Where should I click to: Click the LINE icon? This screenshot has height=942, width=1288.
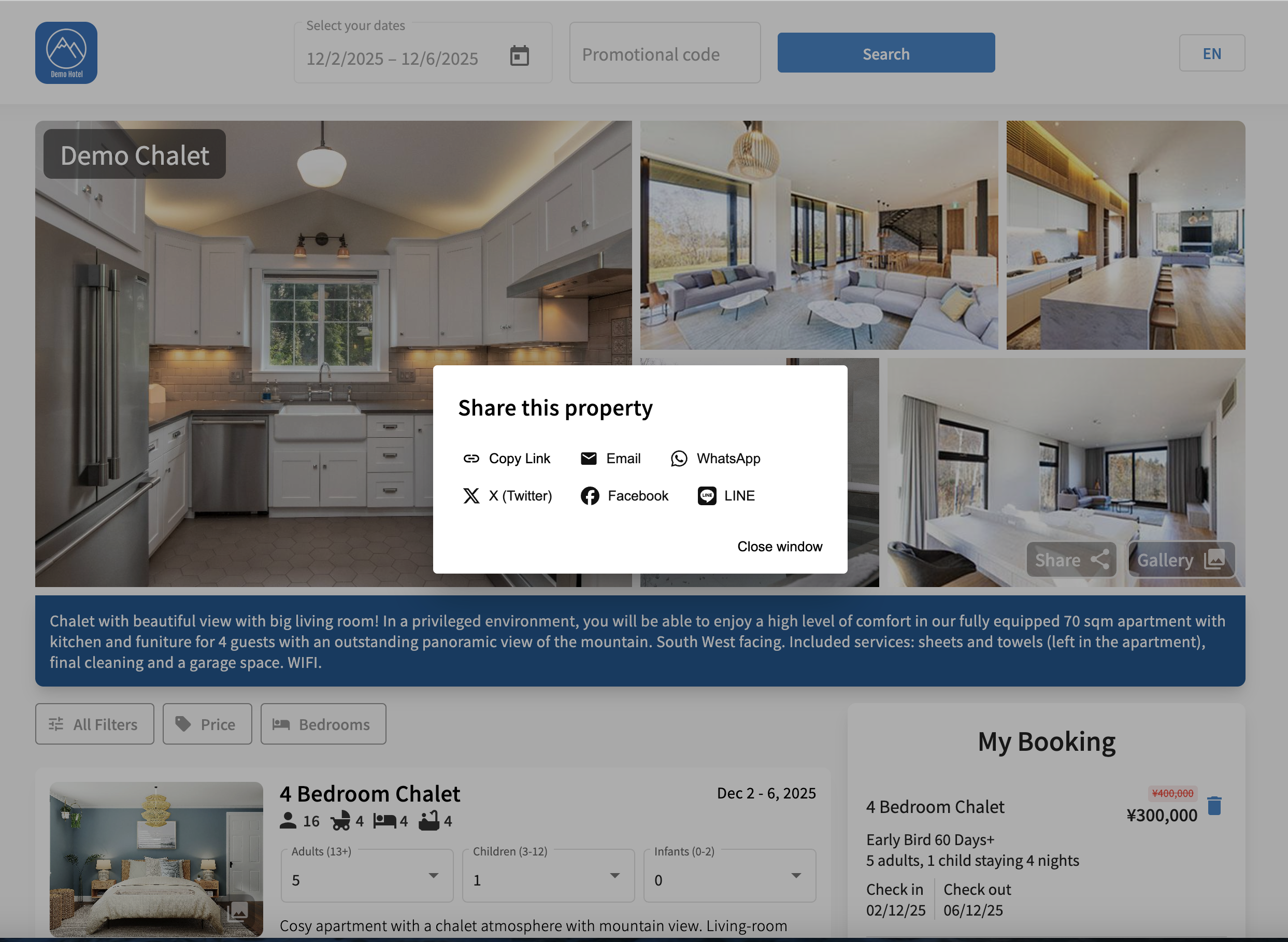point(707,495)
